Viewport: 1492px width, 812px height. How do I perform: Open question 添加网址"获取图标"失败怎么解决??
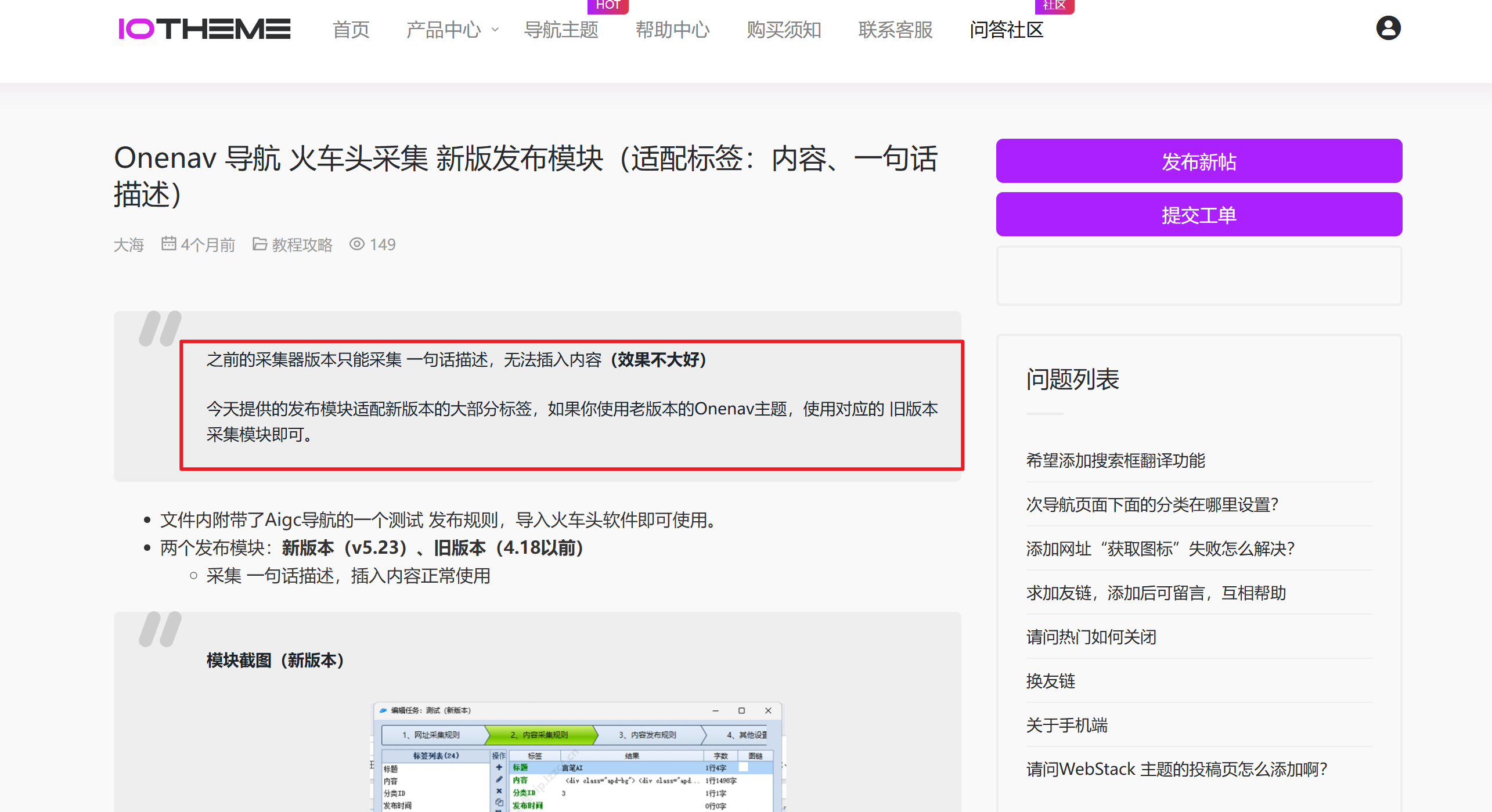click(x=1160, y=548)
